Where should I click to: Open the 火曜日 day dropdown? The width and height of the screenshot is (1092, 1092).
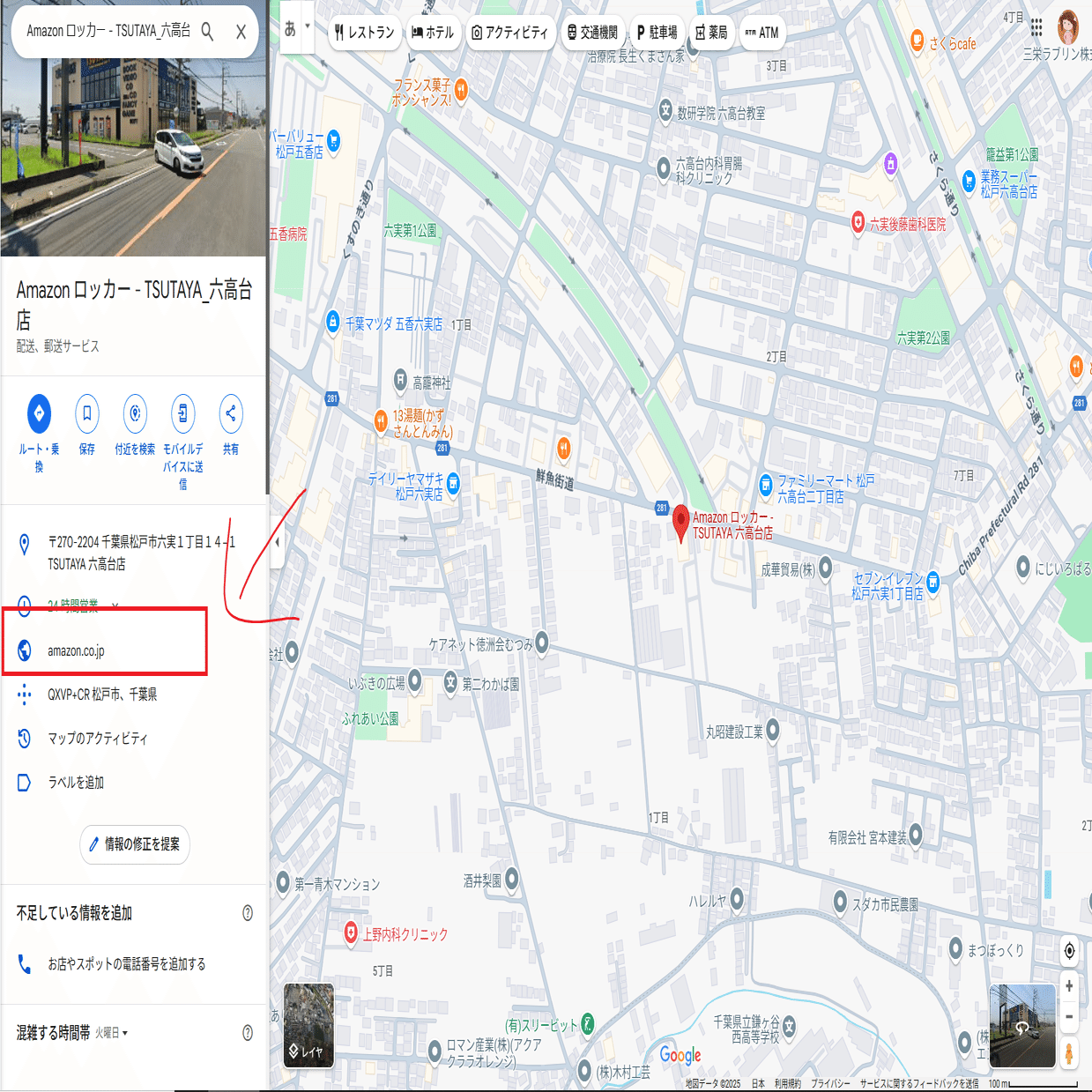coord(111,1033)
